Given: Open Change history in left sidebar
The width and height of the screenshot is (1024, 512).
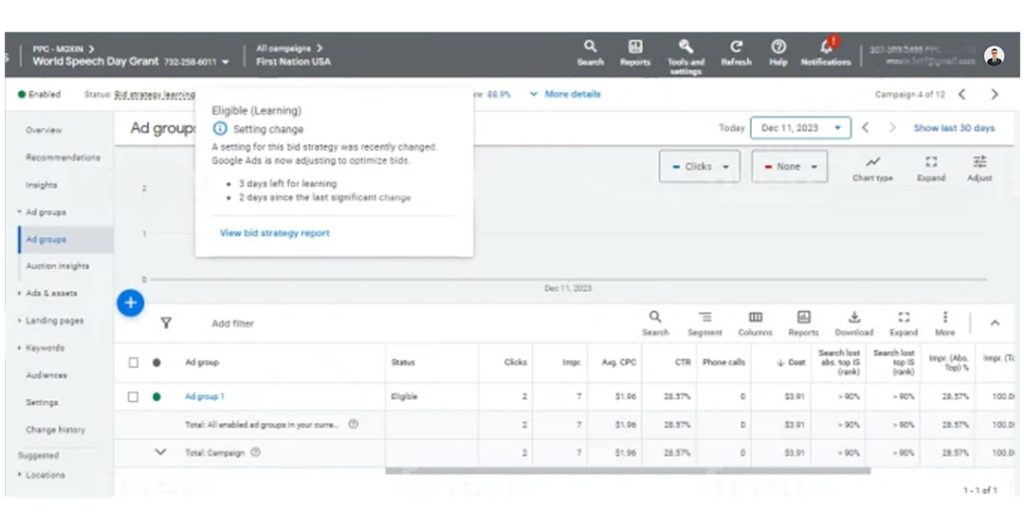Looking at the screenshot, I should point(55,430).
